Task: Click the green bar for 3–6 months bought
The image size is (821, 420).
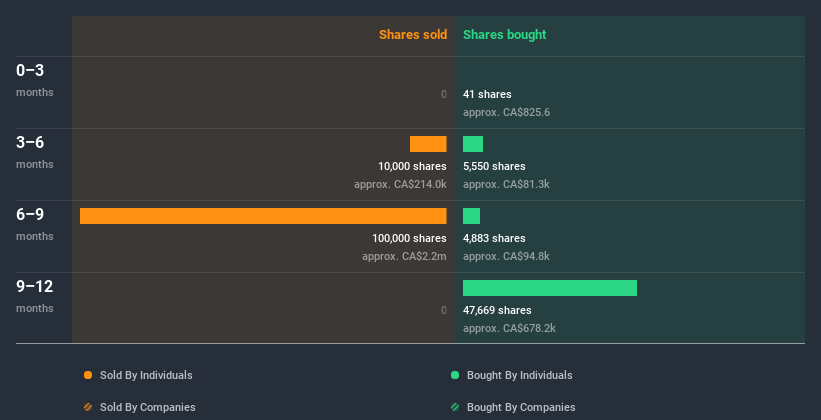Action: point(473,144)
